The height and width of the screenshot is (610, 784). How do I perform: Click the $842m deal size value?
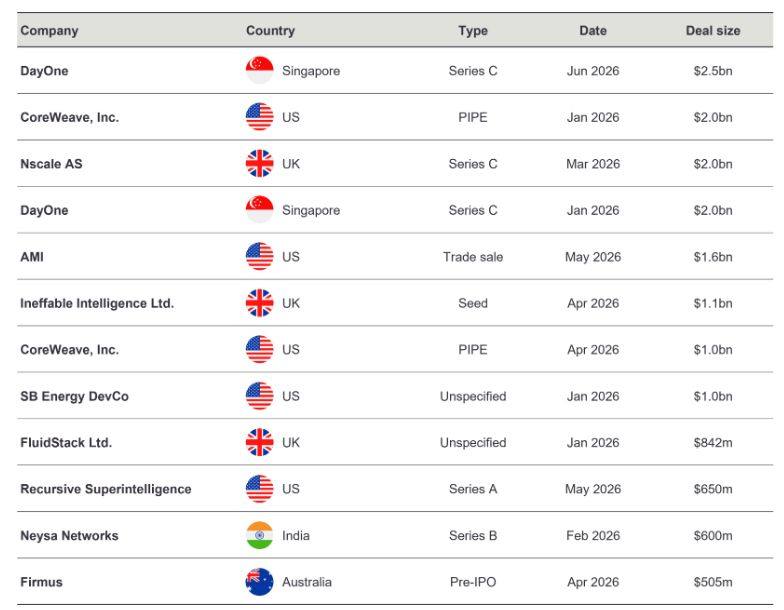point(712,442)
